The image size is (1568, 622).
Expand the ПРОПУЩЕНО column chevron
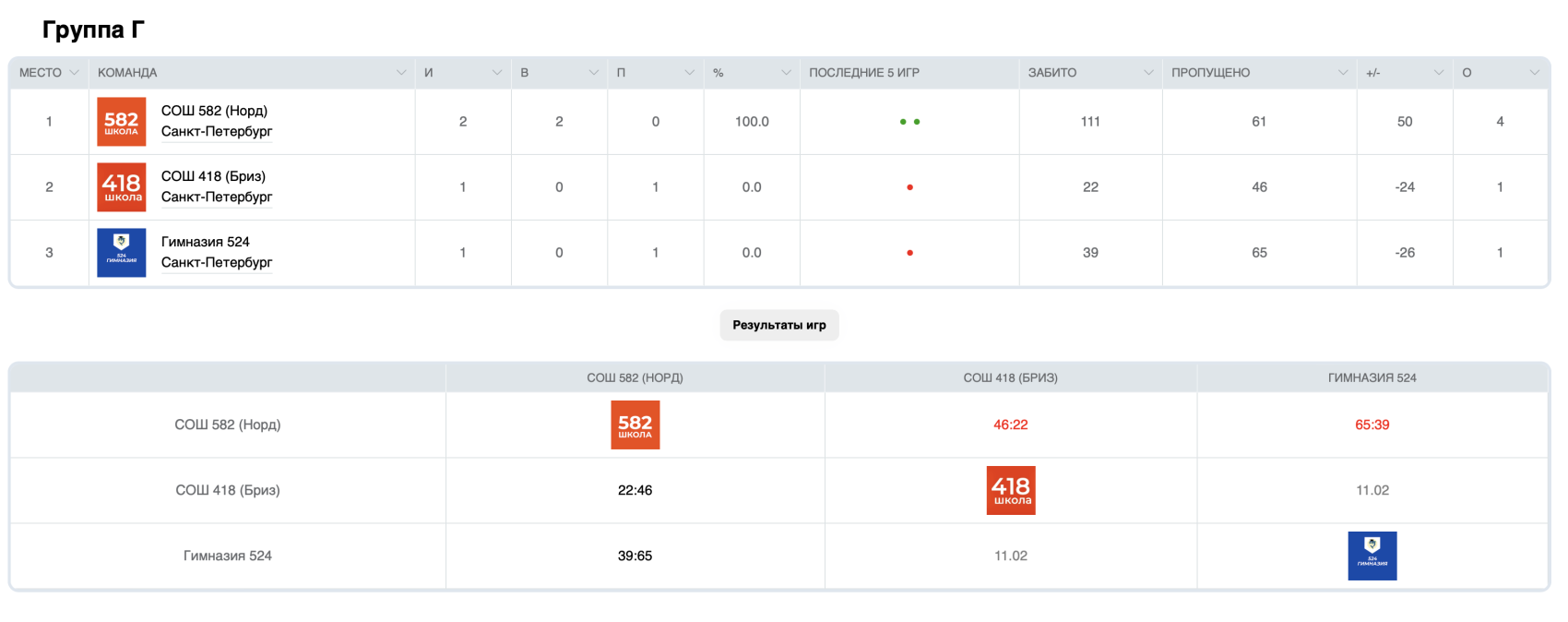pyautogui.click(x=1343, y=73)
